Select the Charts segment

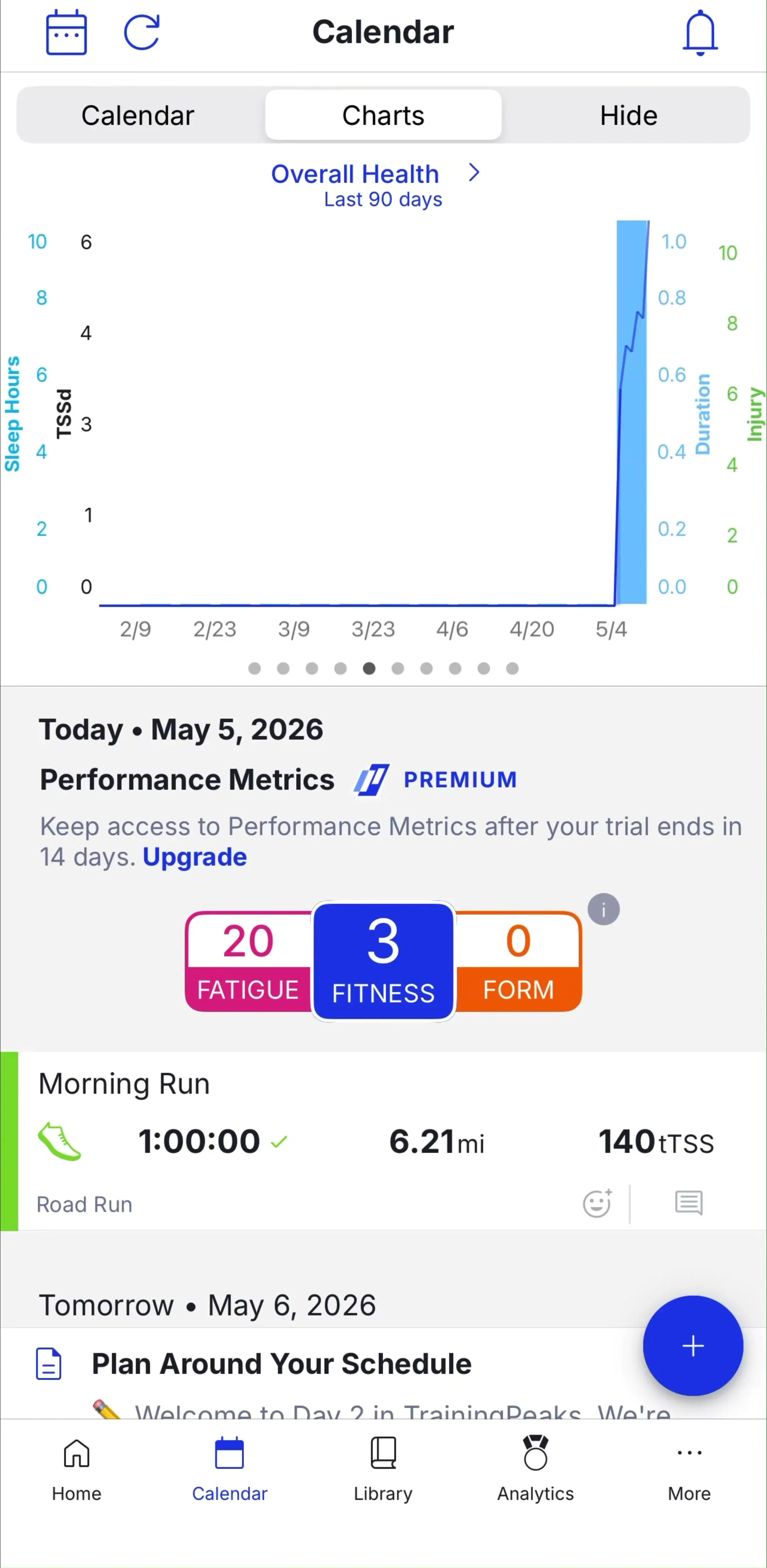pos(383,115)
